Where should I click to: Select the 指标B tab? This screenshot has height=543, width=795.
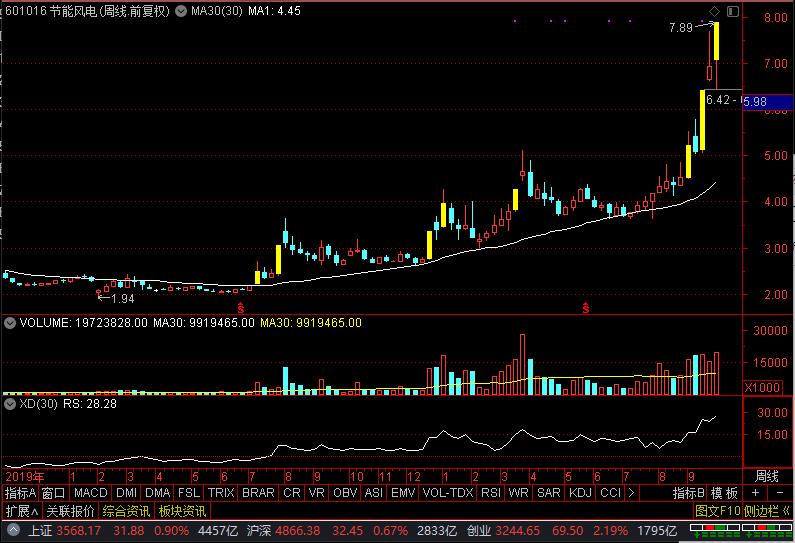click(689, 493)
